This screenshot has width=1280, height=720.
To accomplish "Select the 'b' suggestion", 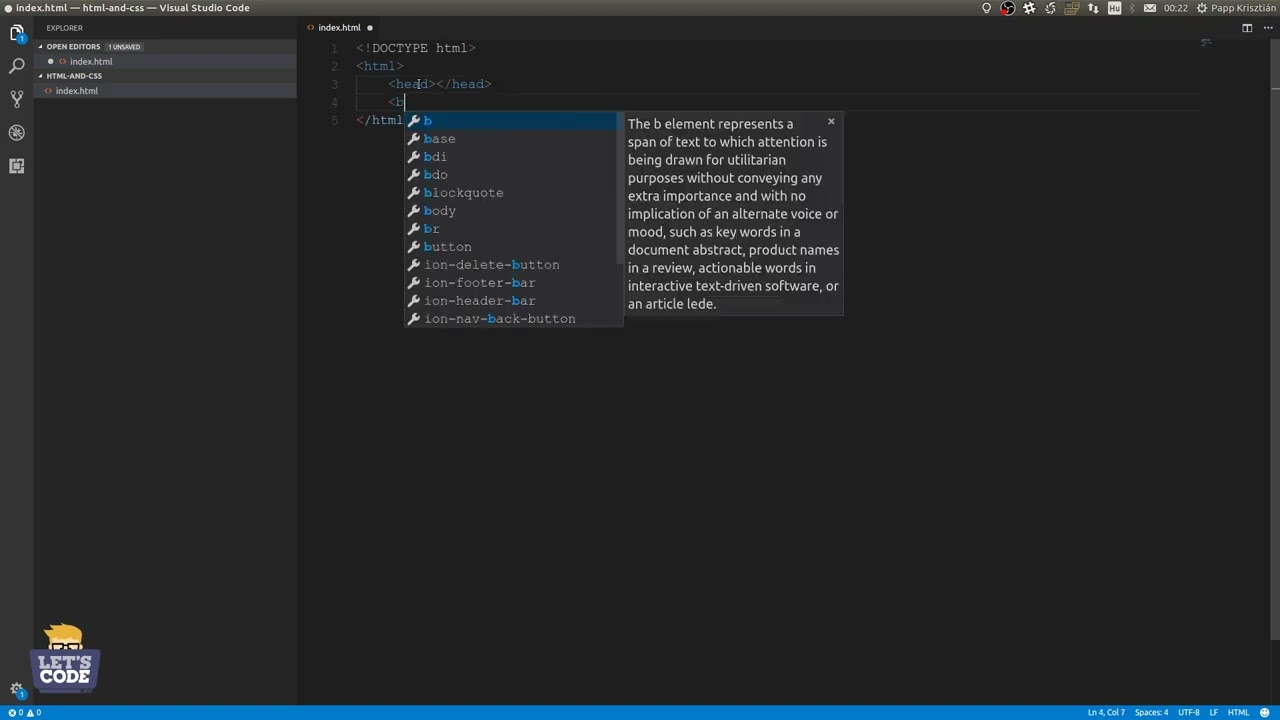I will coord(513,121).
